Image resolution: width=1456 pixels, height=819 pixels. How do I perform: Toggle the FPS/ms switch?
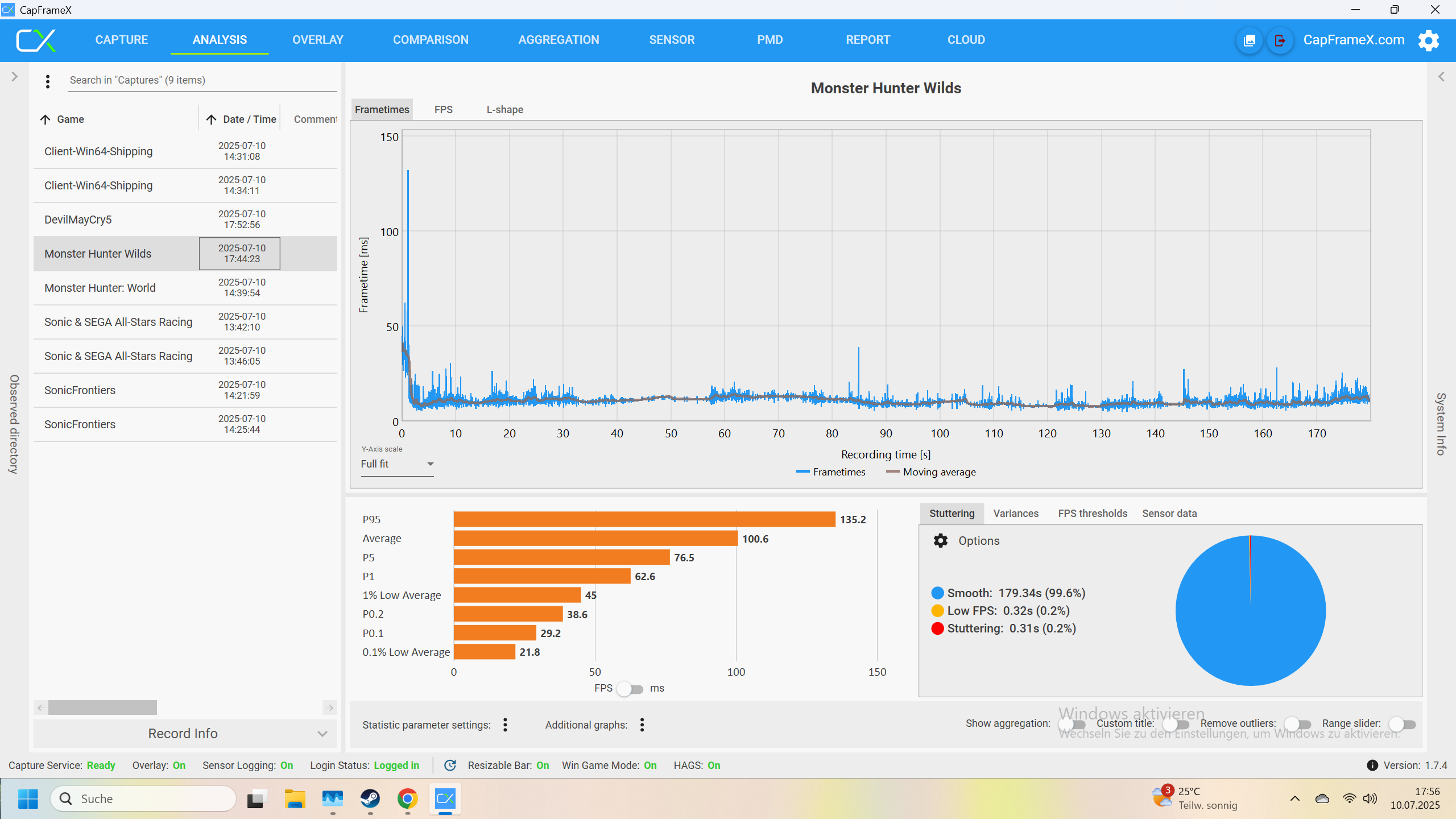click(630, 689)
